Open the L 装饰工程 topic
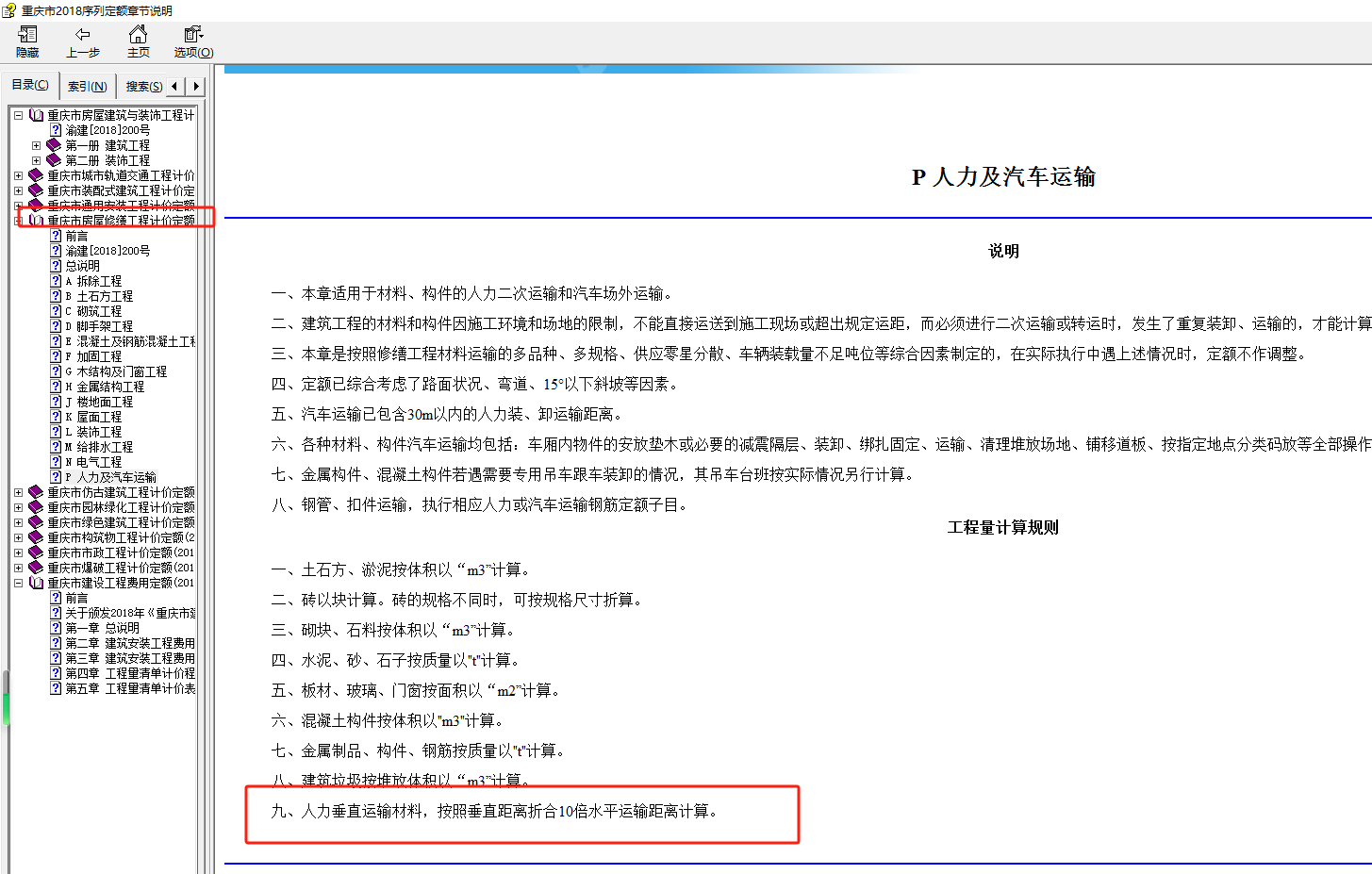Viewport: 1372px width, 874px height. [x=93, y=432]
